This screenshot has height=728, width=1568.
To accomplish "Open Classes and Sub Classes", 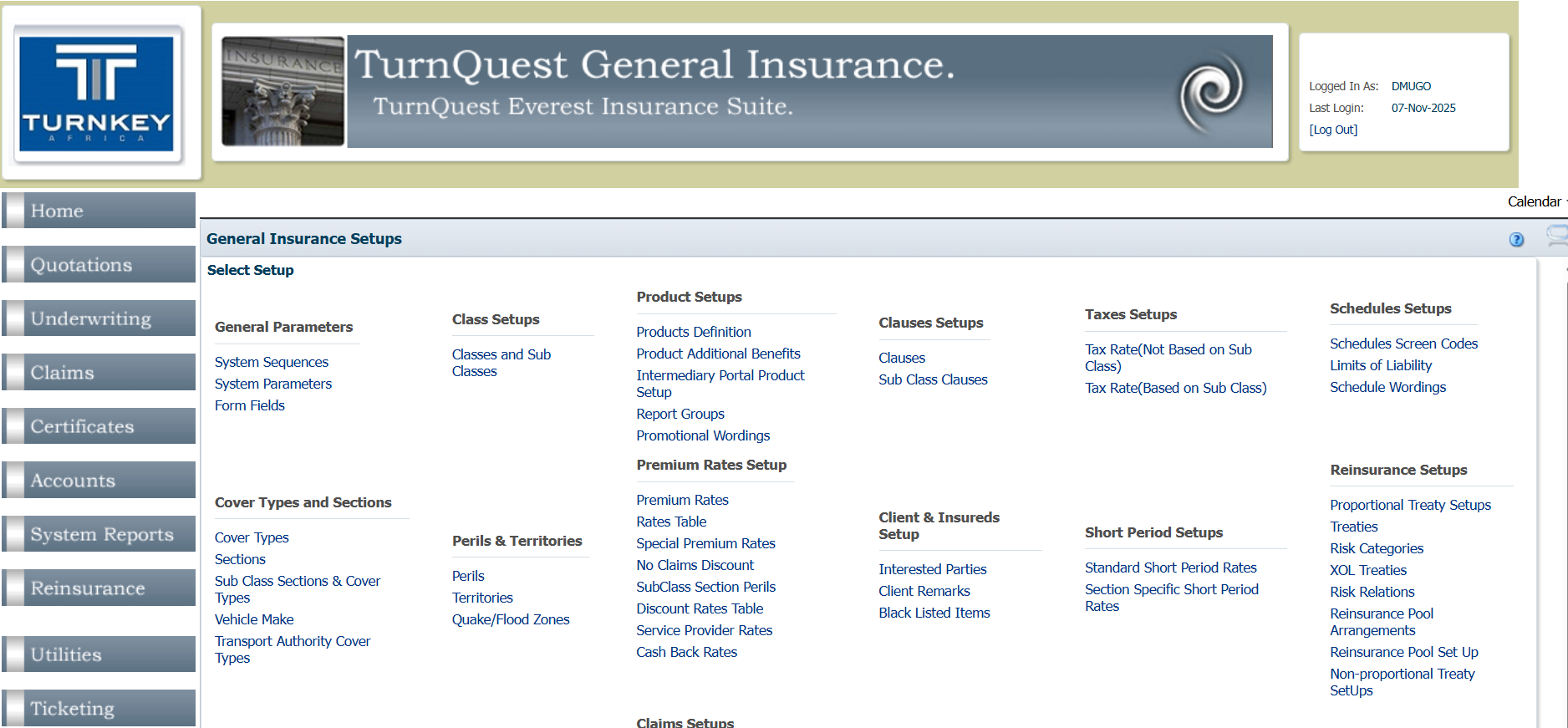I will [x=501, y=363].
